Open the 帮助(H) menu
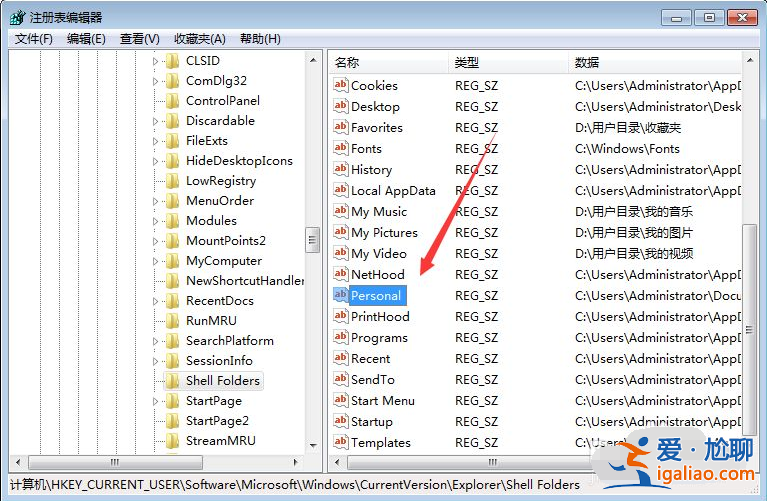 tap(260, 39)
